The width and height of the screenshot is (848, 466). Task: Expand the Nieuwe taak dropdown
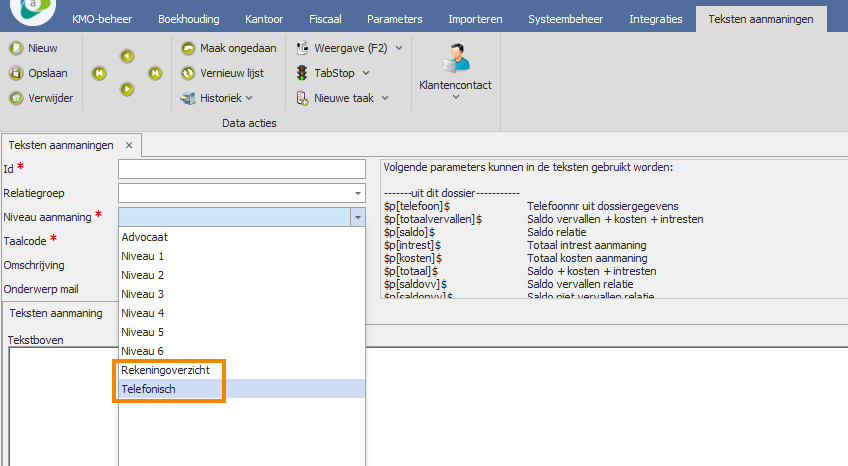pos(384,98)
